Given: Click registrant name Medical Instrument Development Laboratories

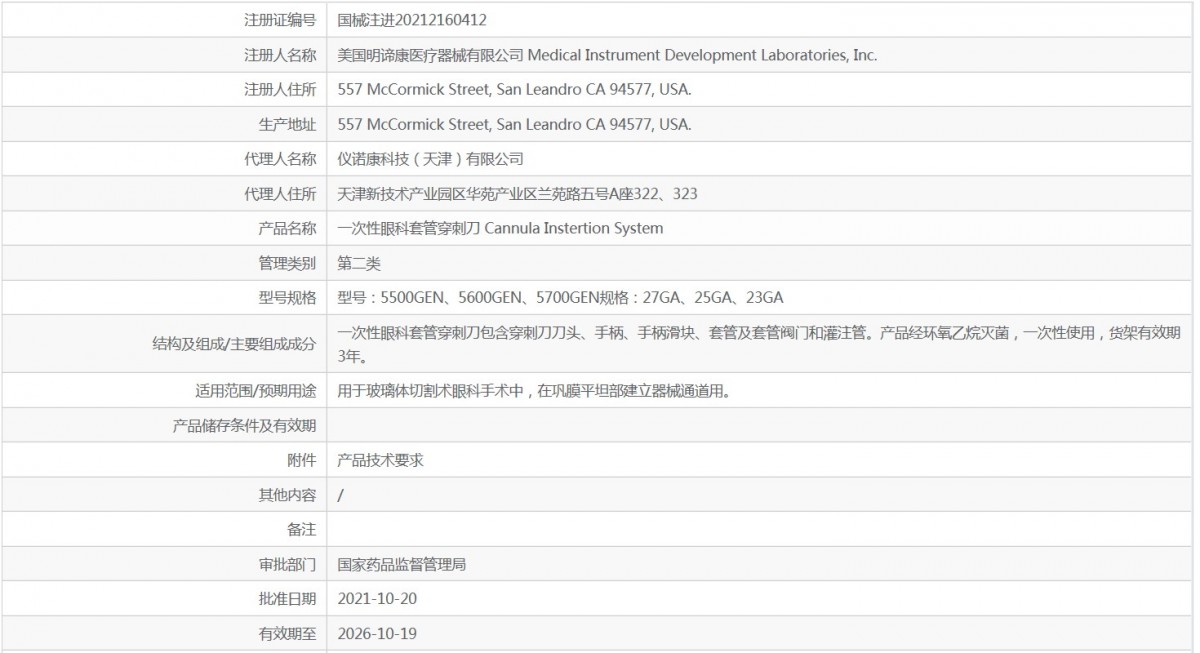Looking at the screenshot, I should tap(702, 55).
